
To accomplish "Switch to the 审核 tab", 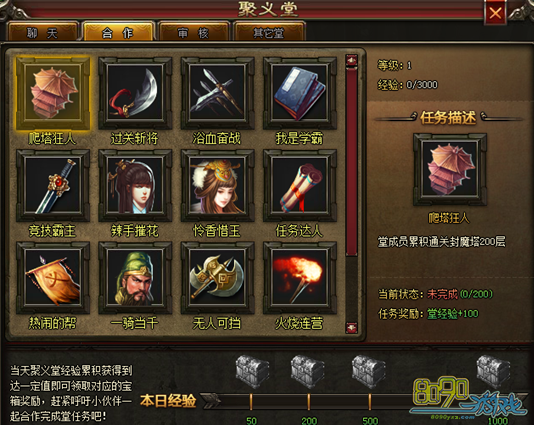I will click(193, 32).
